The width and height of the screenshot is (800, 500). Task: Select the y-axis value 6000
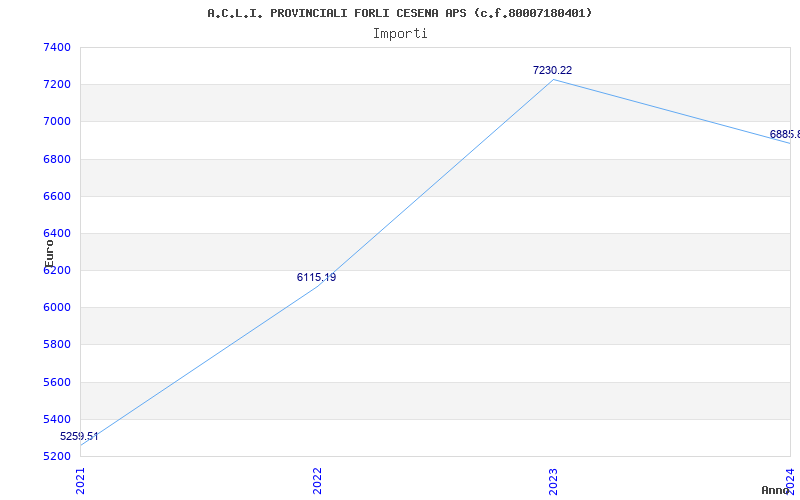point(57,308)
